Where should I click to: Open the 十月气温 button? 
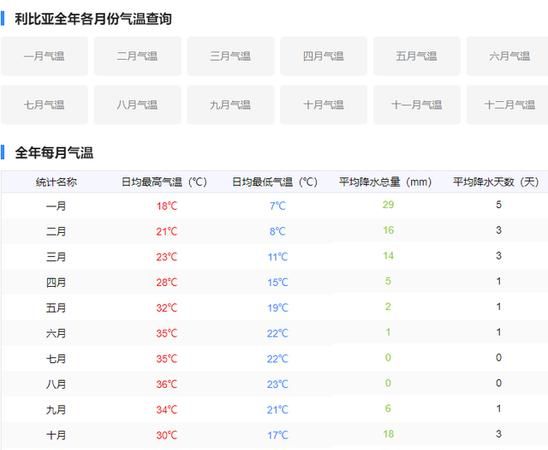[324, 104]
